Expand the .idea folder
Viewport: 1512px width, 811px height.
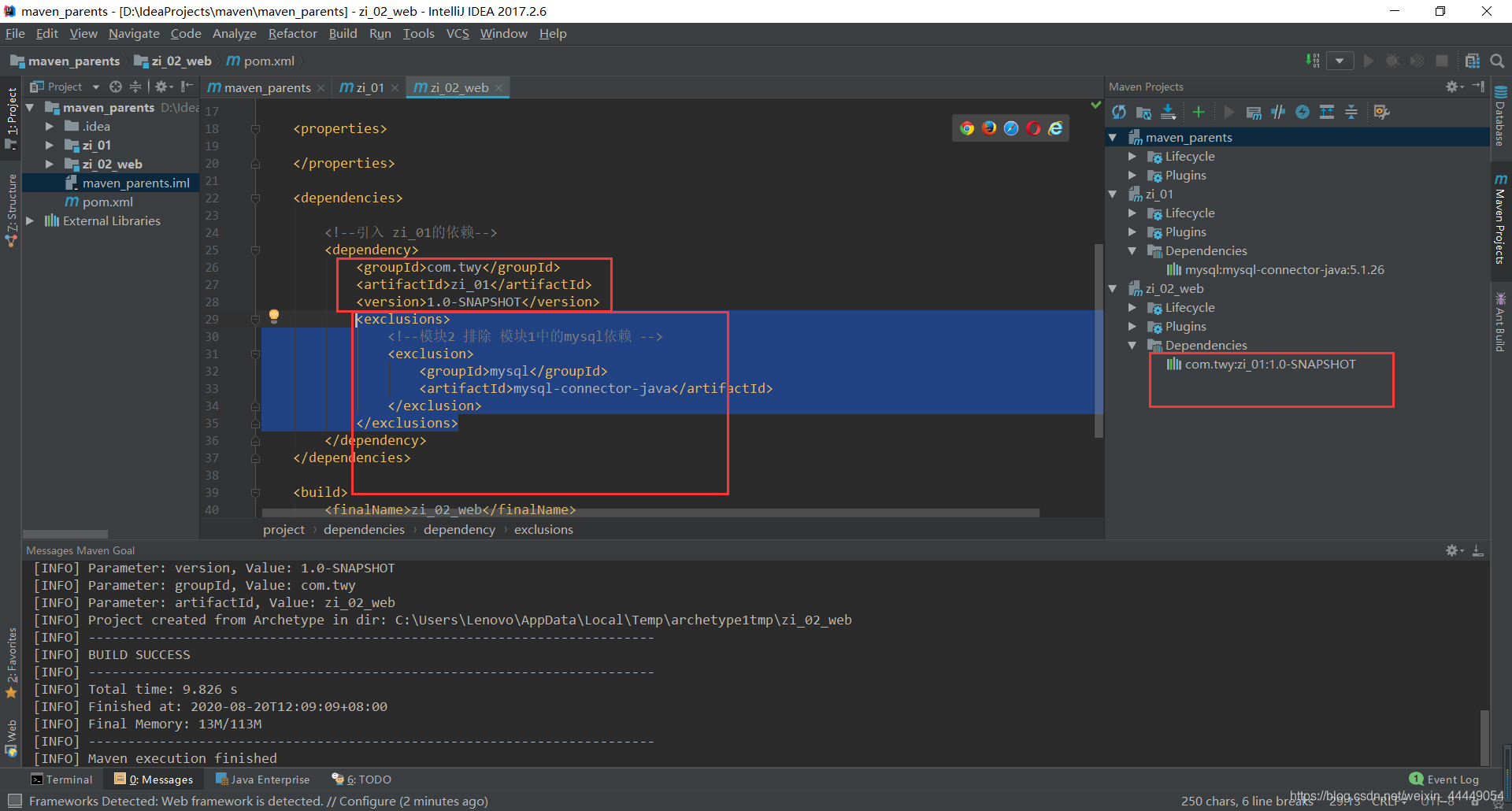[50, 126]
